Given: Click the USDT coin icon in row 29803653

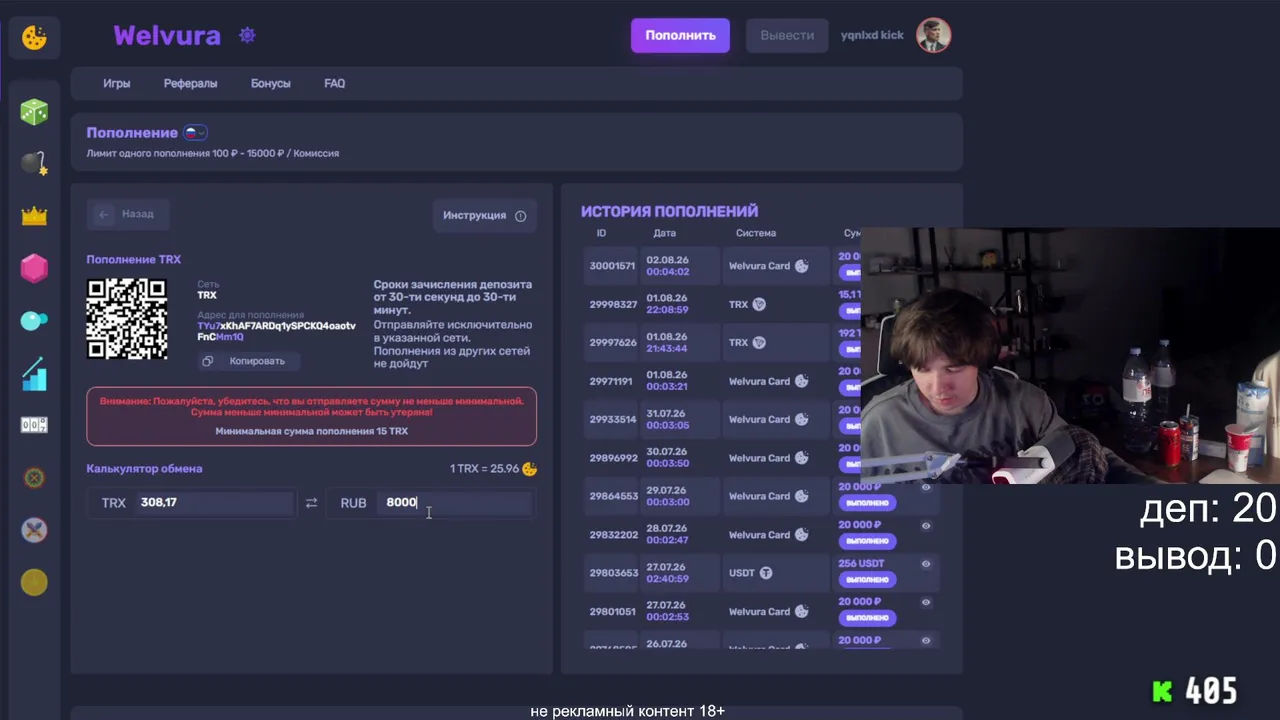Looking at the screenshot, I should (x=766, y=573).
